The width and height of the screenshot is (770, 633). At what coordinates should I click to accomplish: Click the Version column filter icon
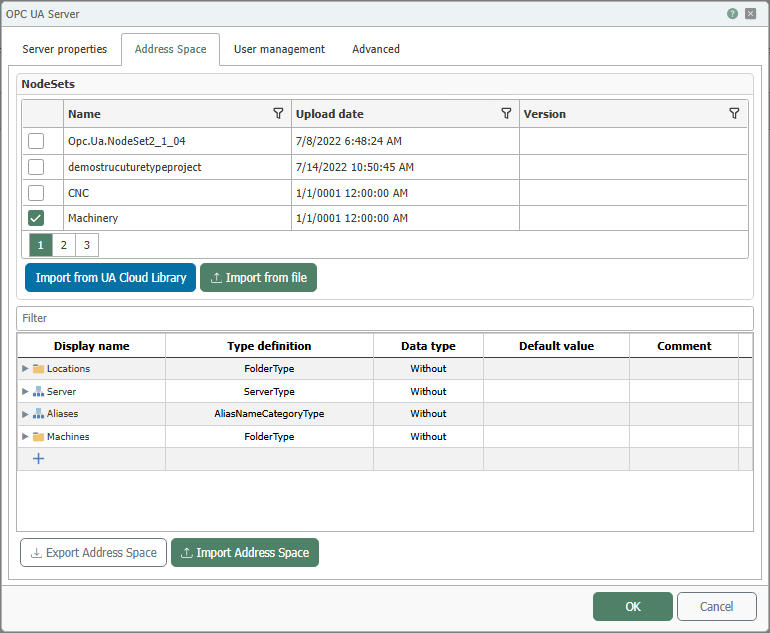coord(734,113)
